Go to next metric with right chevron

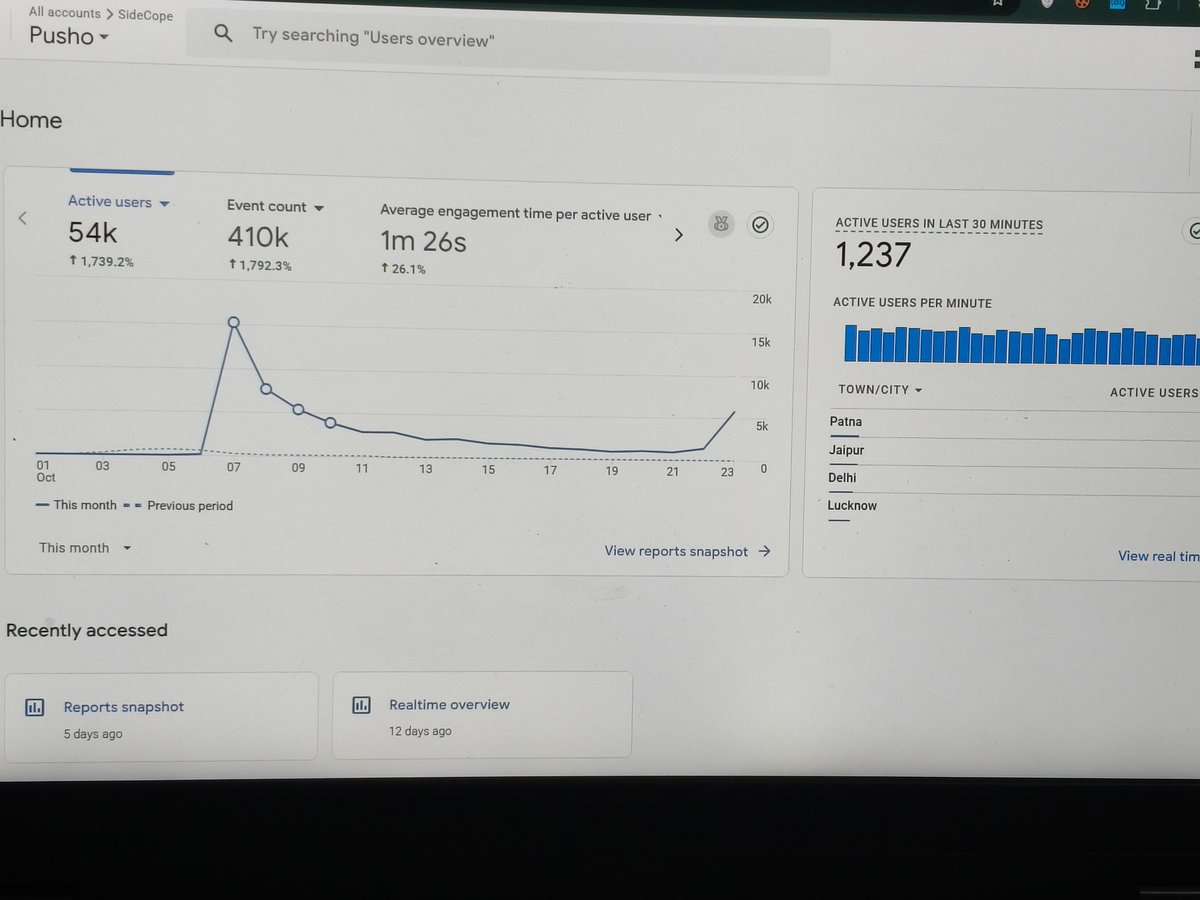click(x=678, y=235)
